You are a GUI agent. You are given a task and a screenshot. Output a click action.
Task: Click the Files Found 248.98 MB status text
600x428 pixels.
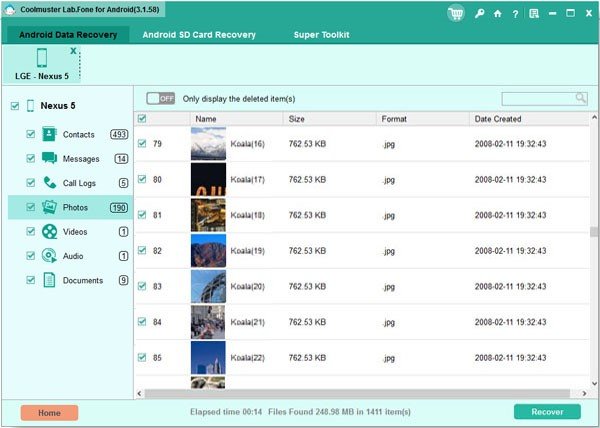click(x=339, y=412)
